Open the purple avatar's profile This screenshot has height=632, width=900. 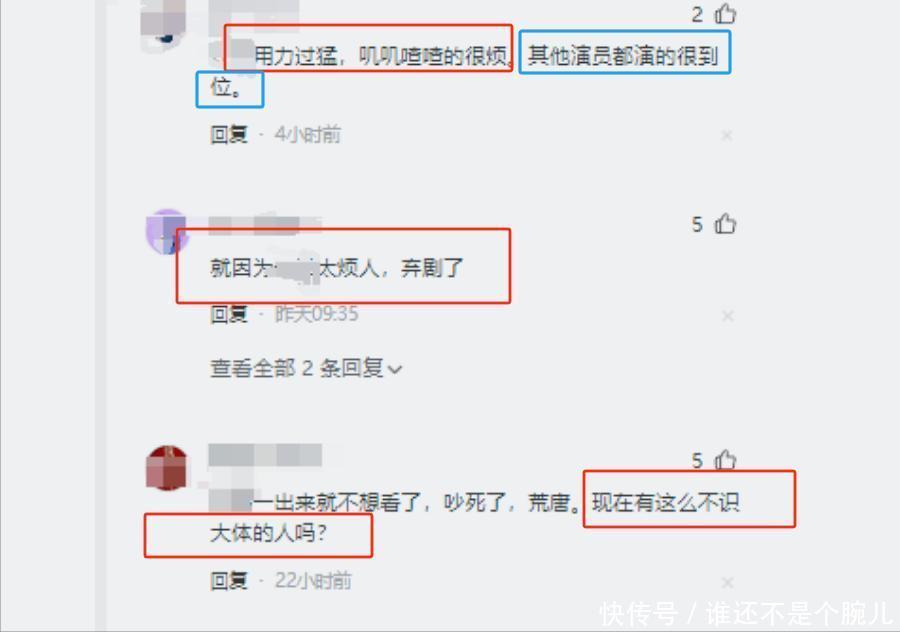(x=167, y=231)
